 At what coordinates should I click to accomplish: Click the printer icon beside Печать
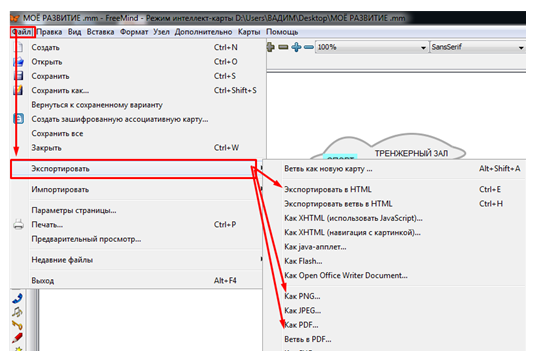[x=18, y=224]
